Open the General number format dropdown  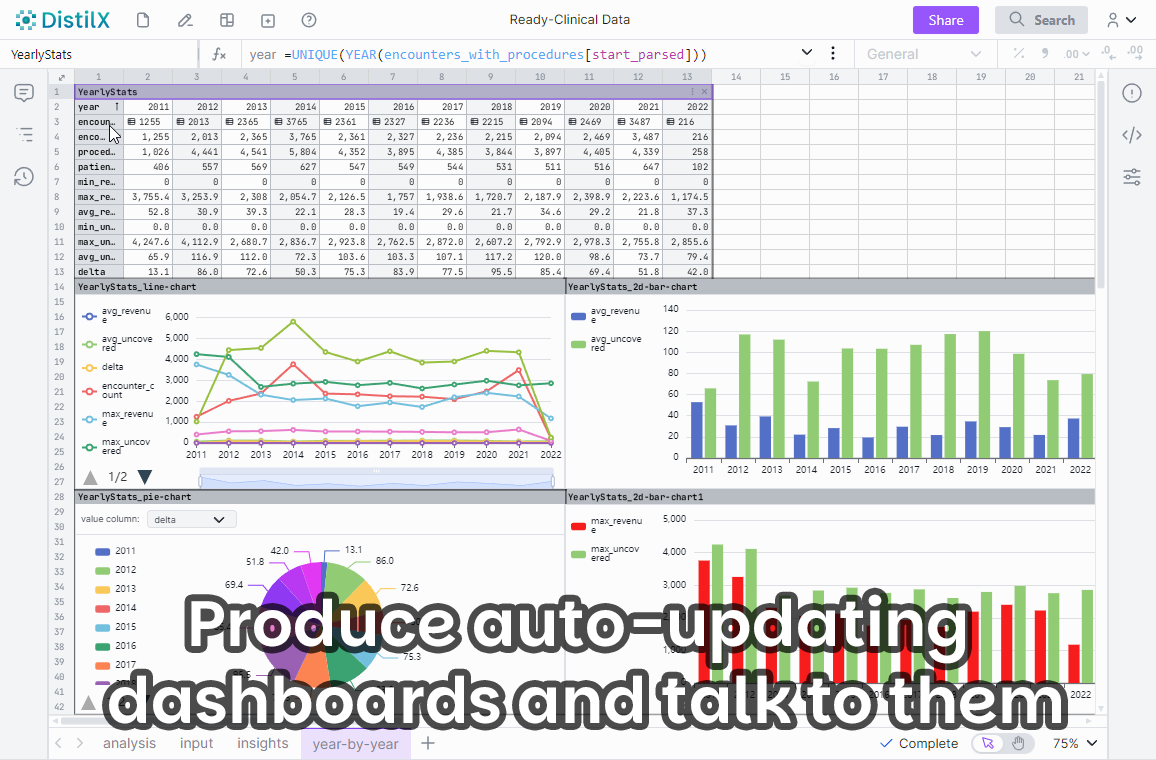[924, 54]
